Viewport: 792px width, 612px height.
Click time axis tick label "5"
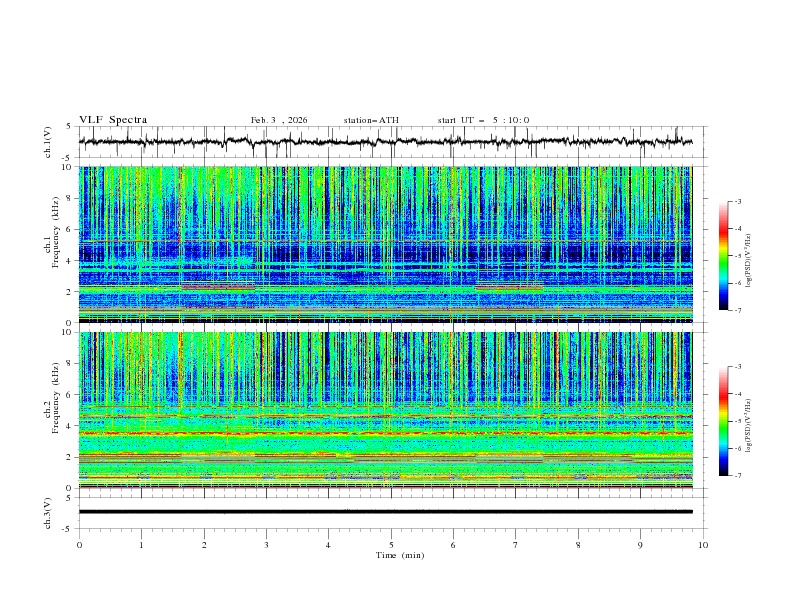pyautogui.click(x=391, y=545)
